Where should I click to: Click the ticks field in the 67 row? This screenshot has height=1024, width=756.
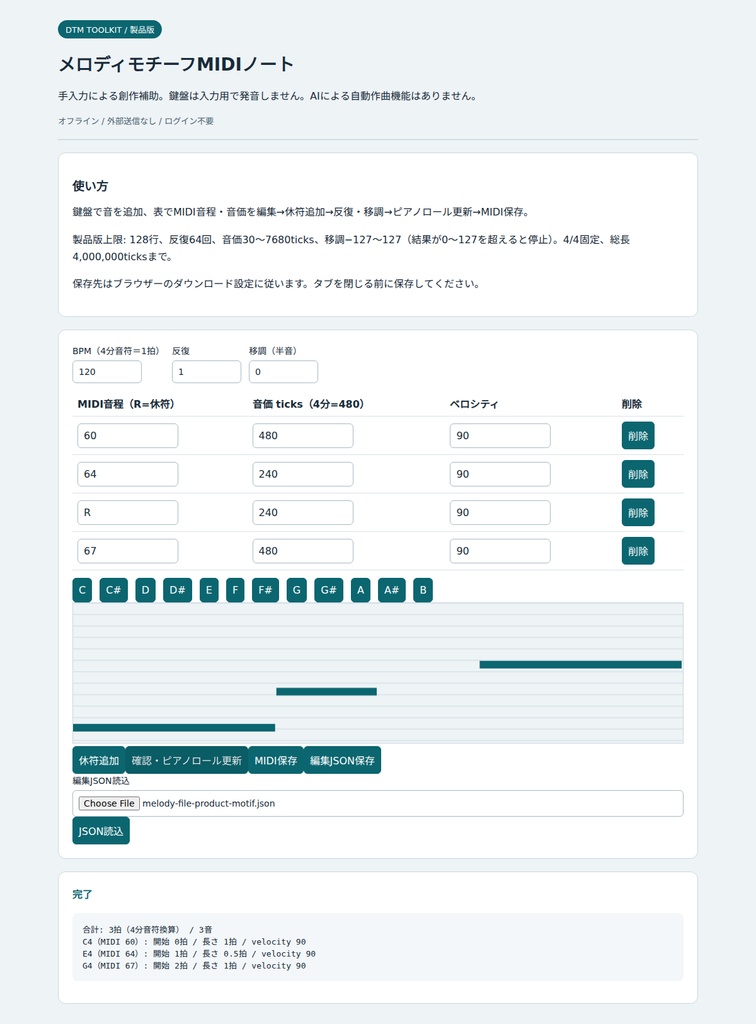[x=303, y=551]
